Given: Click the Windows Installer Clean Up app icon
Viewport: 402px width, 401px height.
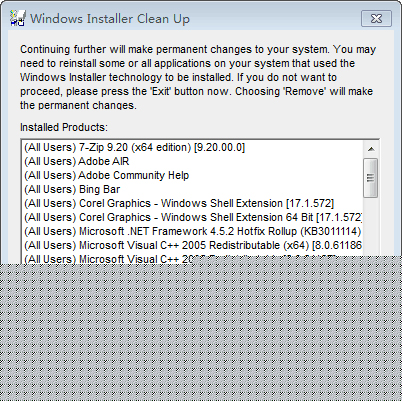Looking at the screenshot, I should [x=17, y=18].
